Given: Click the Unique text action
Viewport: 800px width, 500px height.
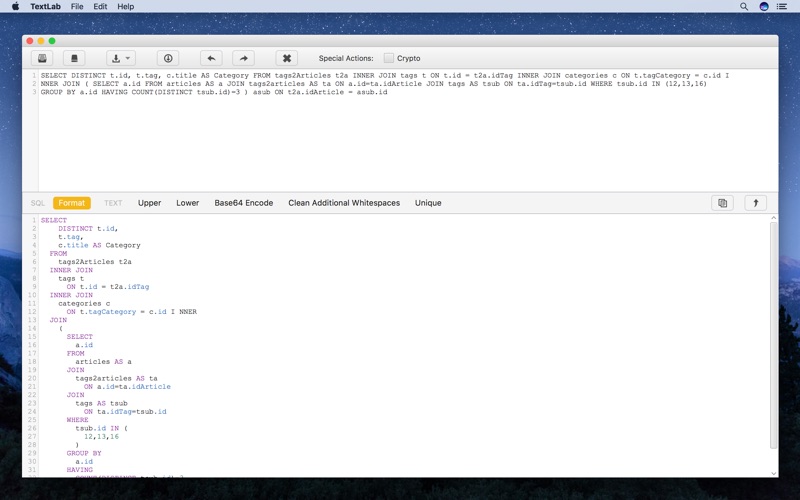Looking at the screenshot, I should [428, 203].
